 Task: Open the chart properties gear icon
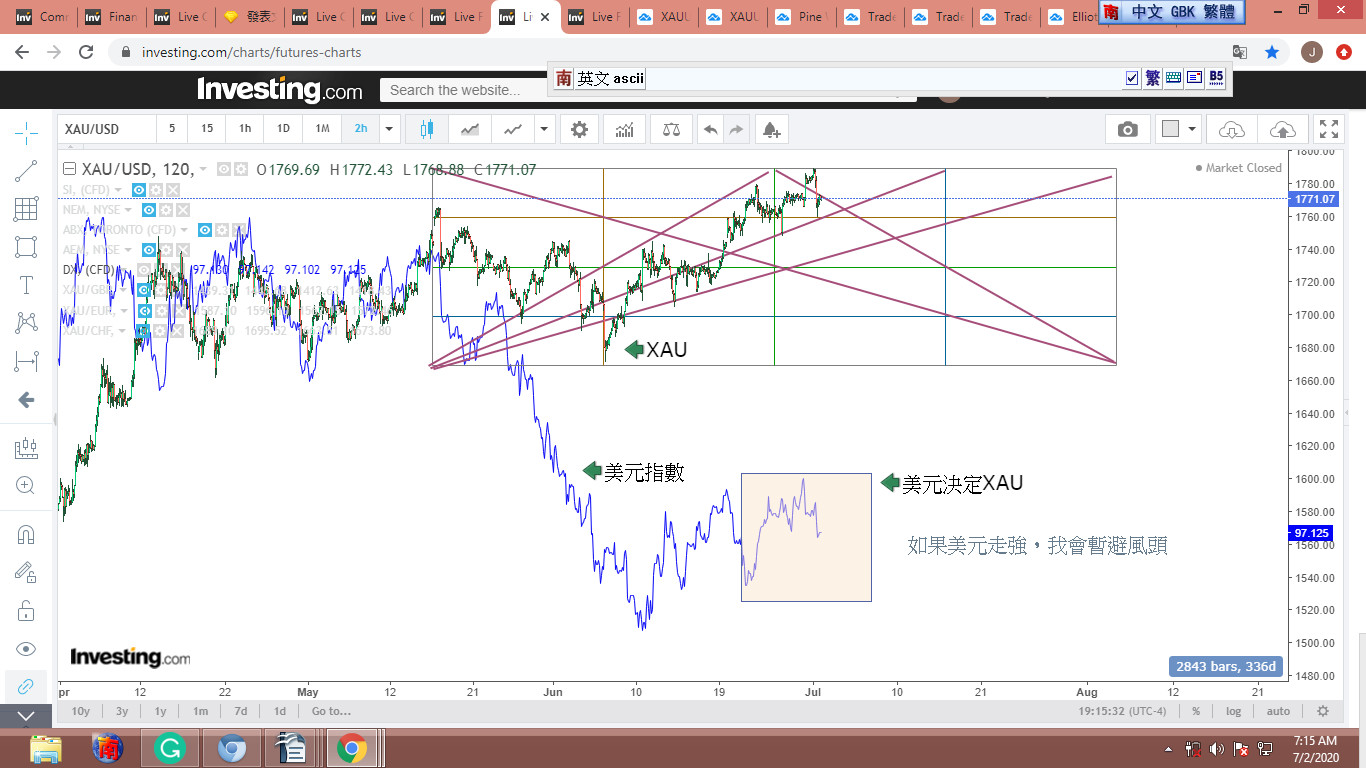point(579,129)
